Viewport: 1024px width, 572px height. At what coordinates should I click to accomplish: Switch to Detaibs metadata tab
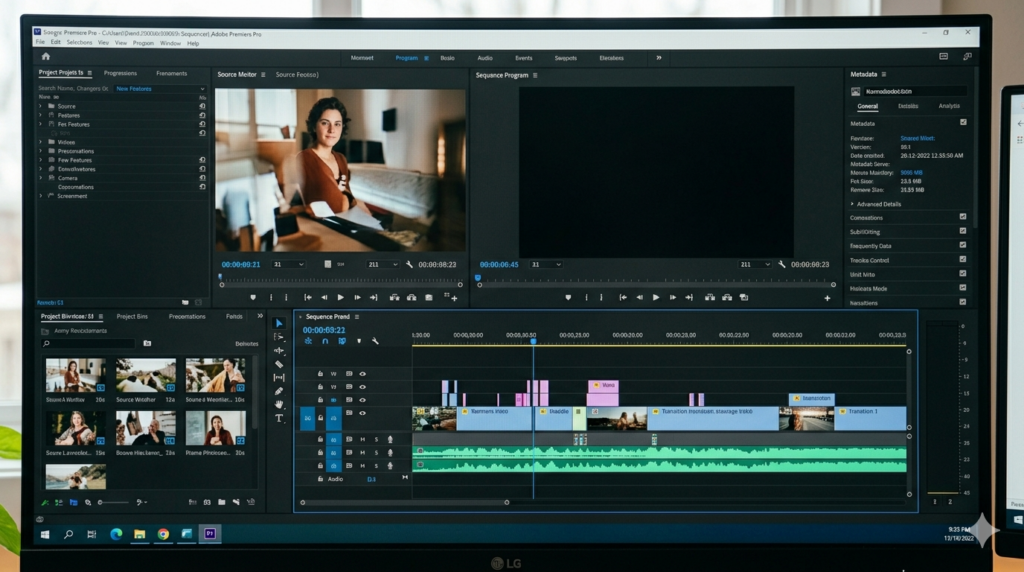click(908, 106)
